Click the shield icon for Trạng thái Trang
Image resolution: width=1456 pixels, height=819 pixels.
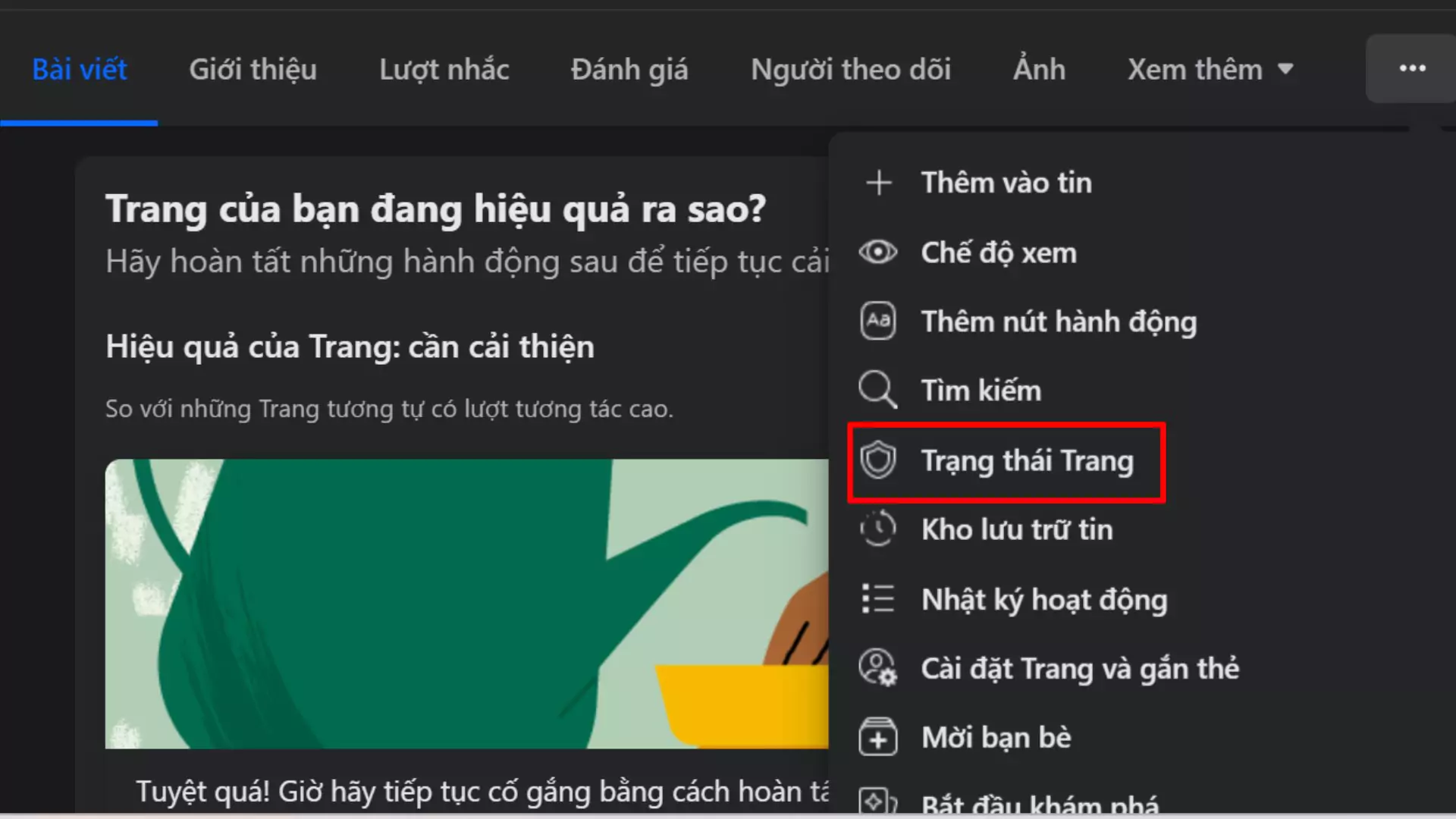(x=878, y=460)
